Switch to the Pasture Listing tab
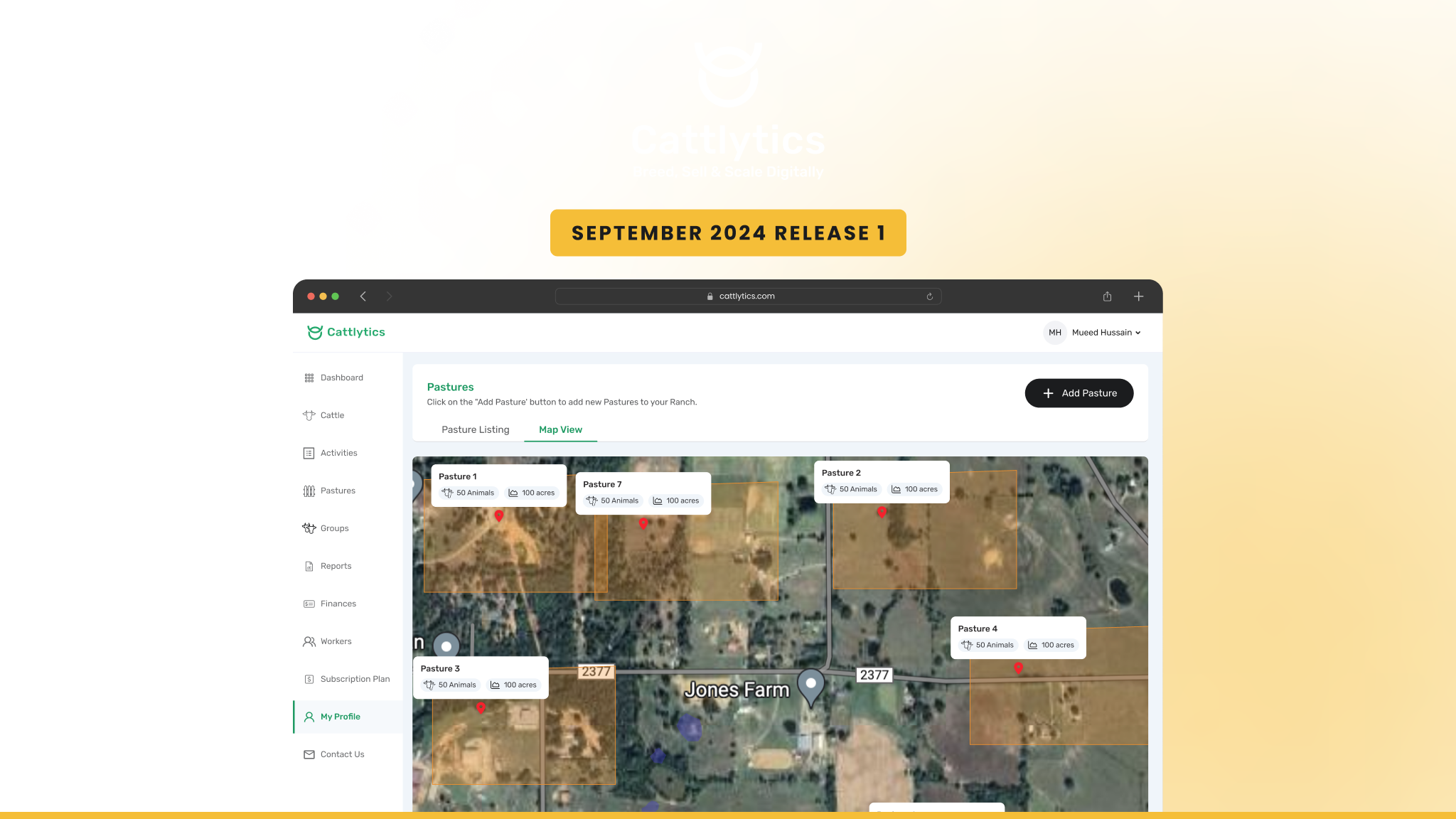The image size is (1456, 819). pyautogui.click(x=475, y=429)
